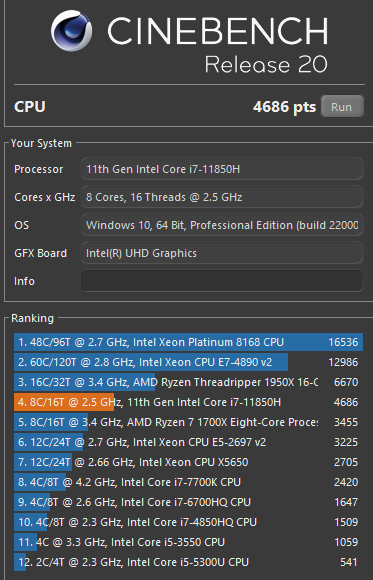Select highlighted row 11th Gen Core i7-11850H
The image size is (373, 580).
point(188,402)
